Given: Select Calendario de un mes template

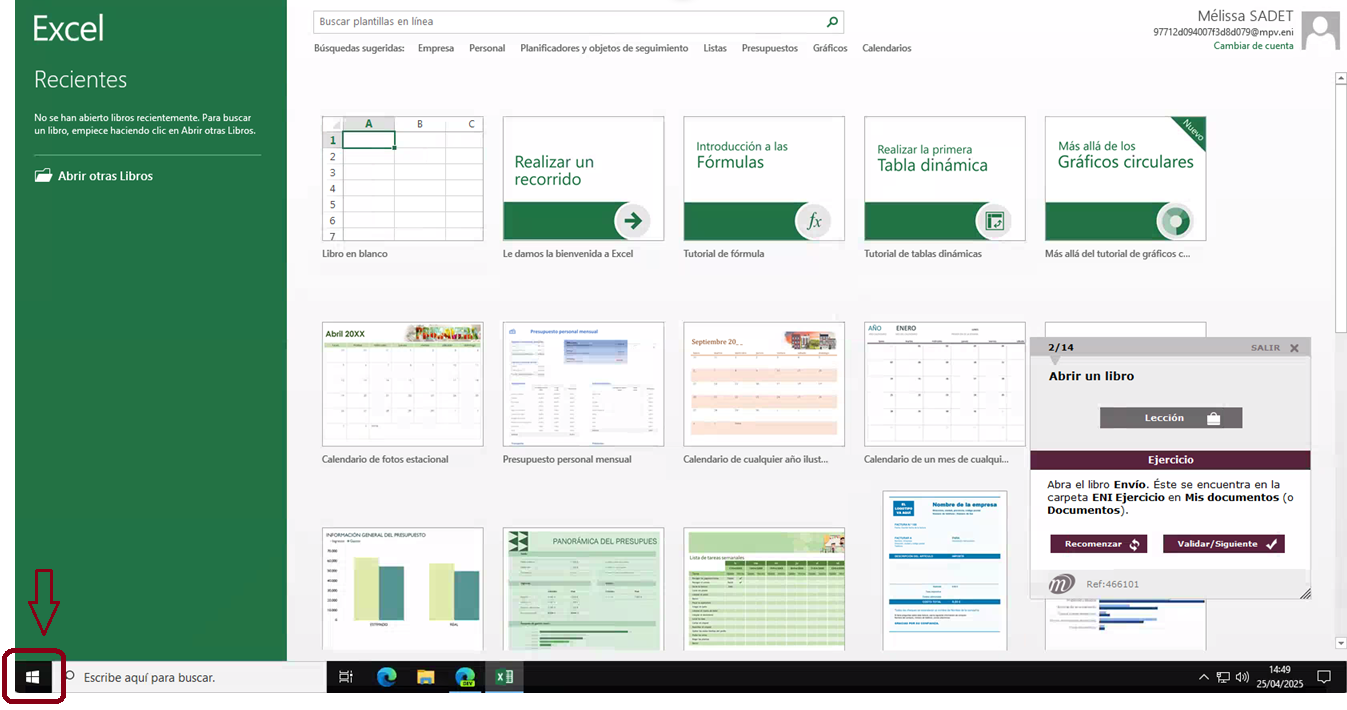Looking at the screenshot, I should pos(945,384).
